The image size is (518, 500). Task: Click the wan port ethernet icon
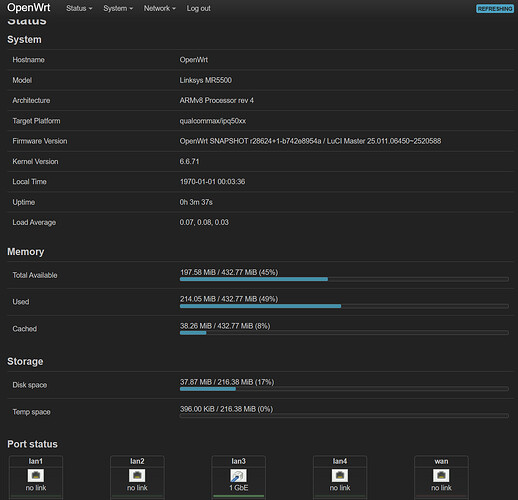pyautogui.click(x=441, y=475)
